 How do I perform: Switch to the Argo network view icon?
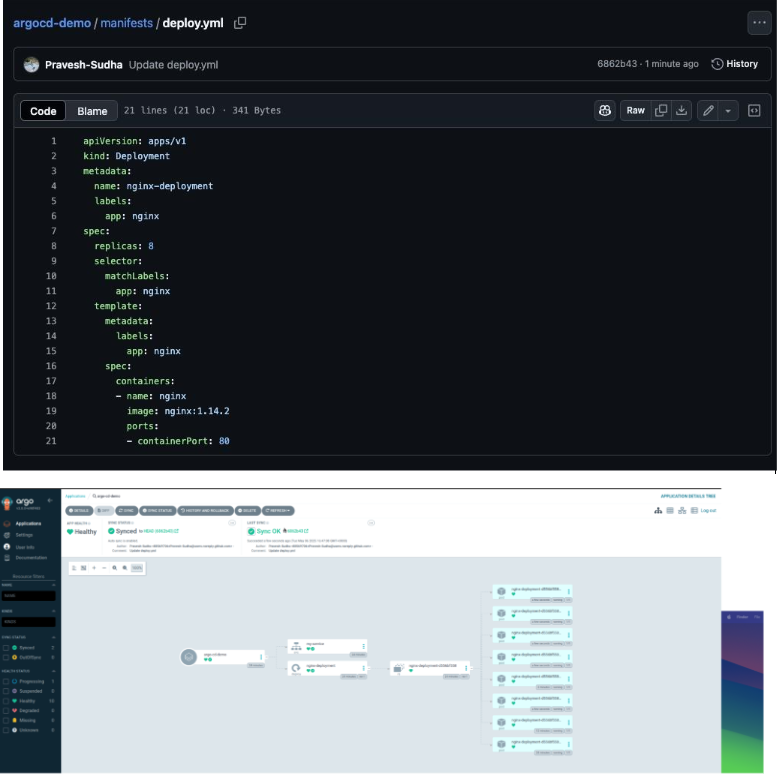click(x=681, y=511)
